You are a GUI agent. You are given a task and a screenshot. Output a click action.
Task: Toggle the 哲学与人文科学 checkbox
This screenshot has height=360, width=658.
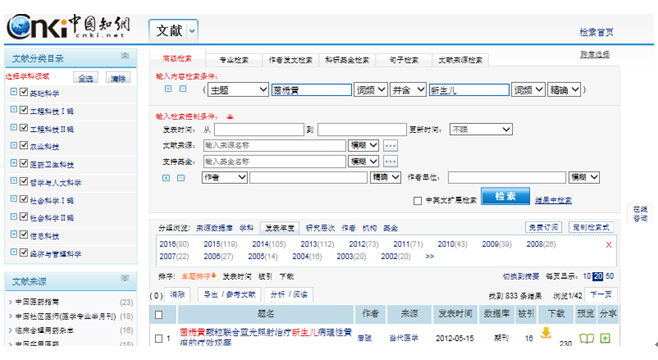pos(24,181)
